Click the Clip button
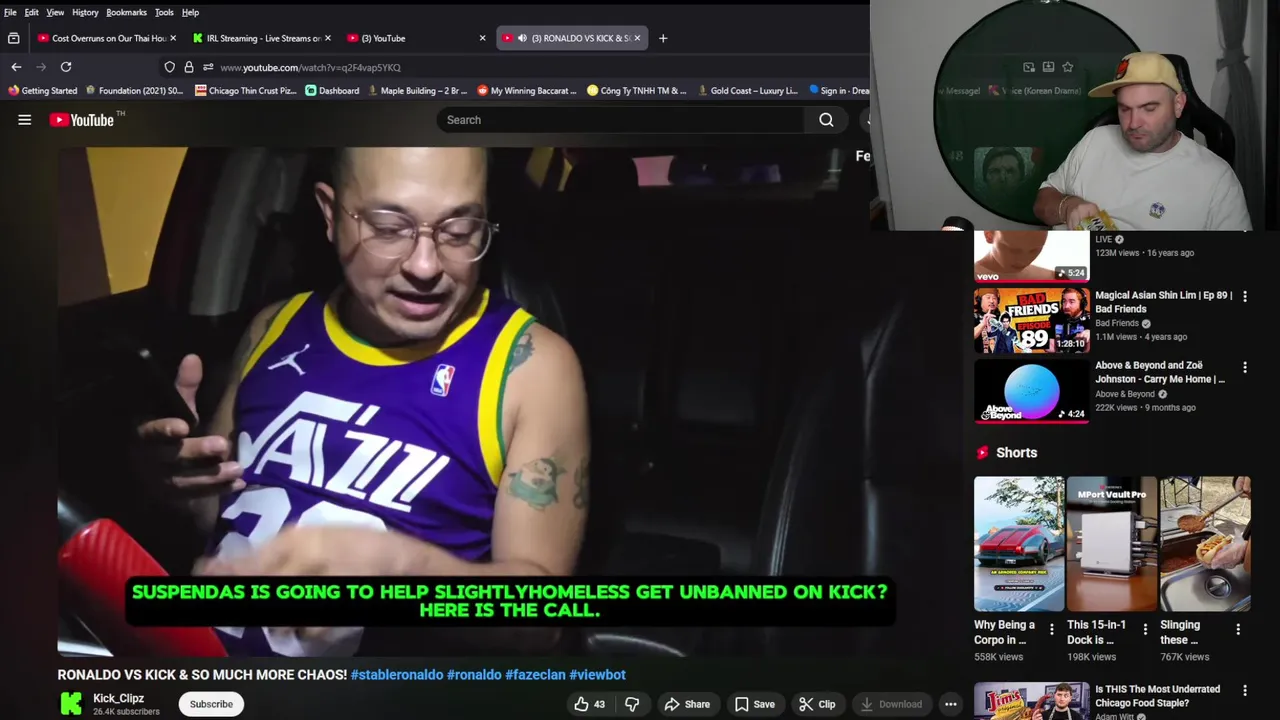1280x720 pixels. pyautogui.click(x=817, y=704)
